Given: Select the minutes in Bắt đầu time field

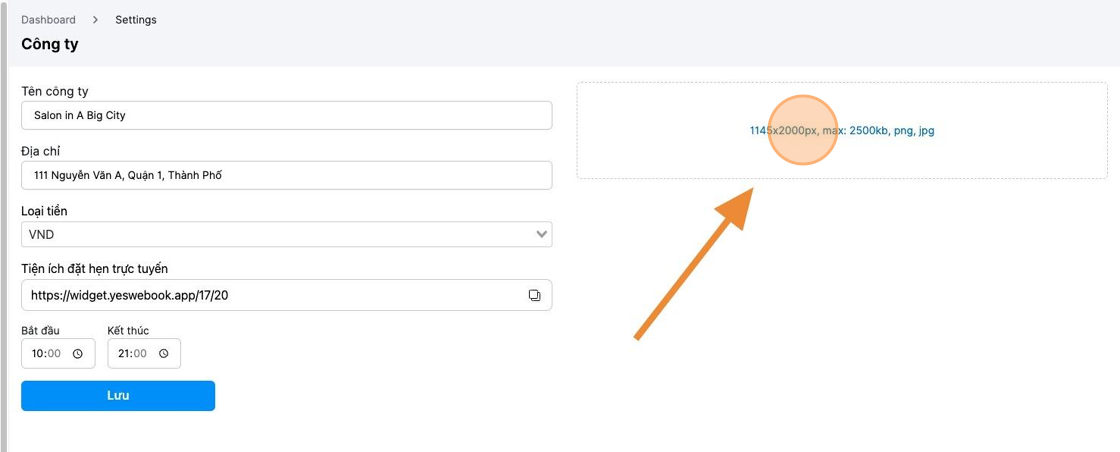Looking at the screenshot, I should [55, 353].
